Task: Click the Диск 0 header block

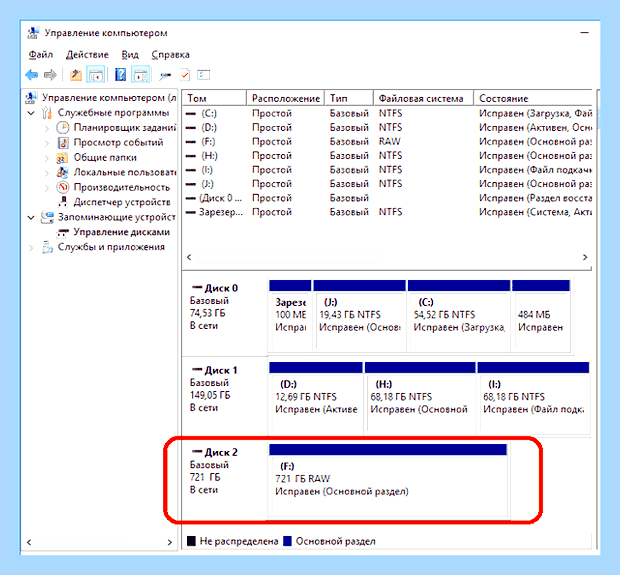Action: (225, 314)
